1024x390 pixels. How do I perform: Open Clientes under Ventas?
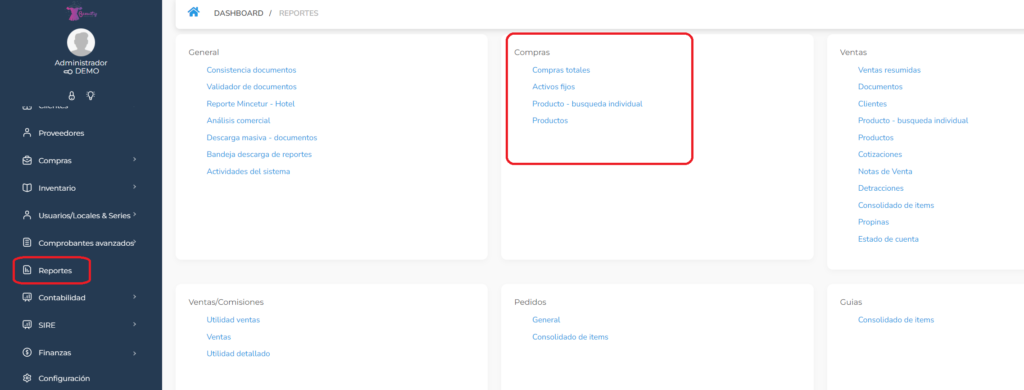click(872, 104)
